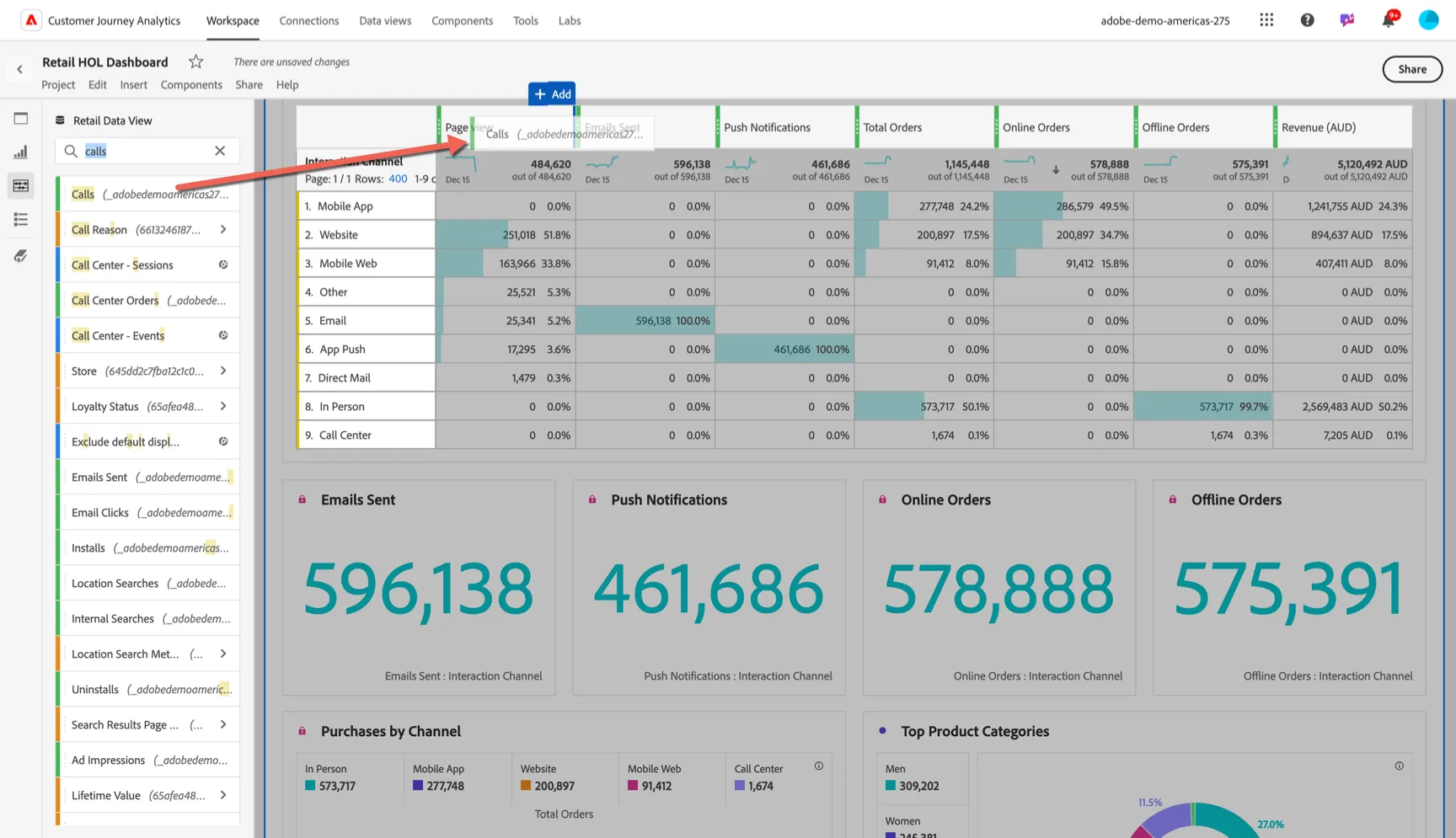1456x838 pixels.
Task: Select the Online Orders column header
Action: point(1036,127)
